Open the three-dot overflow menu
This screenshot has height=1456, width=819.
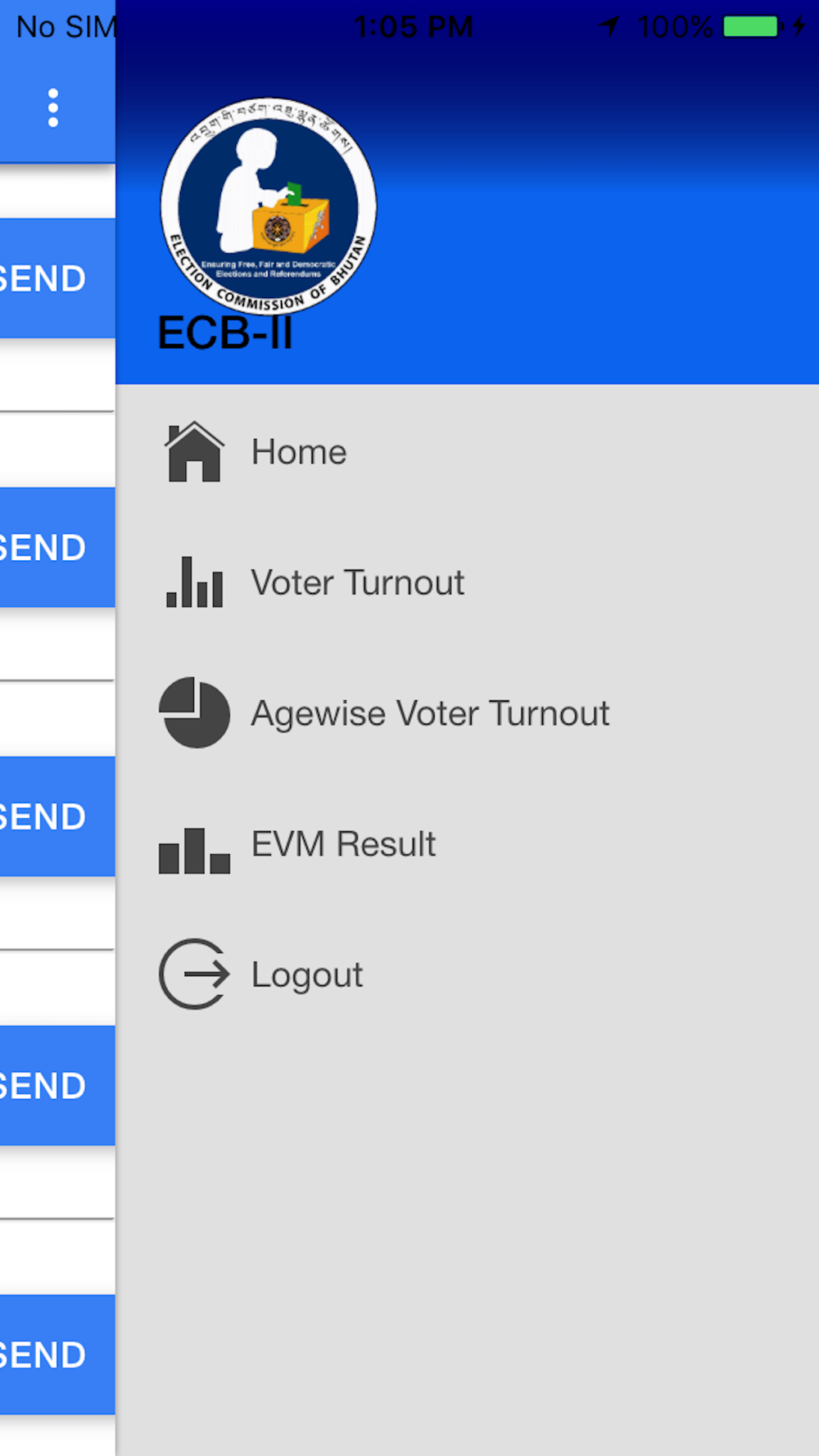[x=53, y=108]
